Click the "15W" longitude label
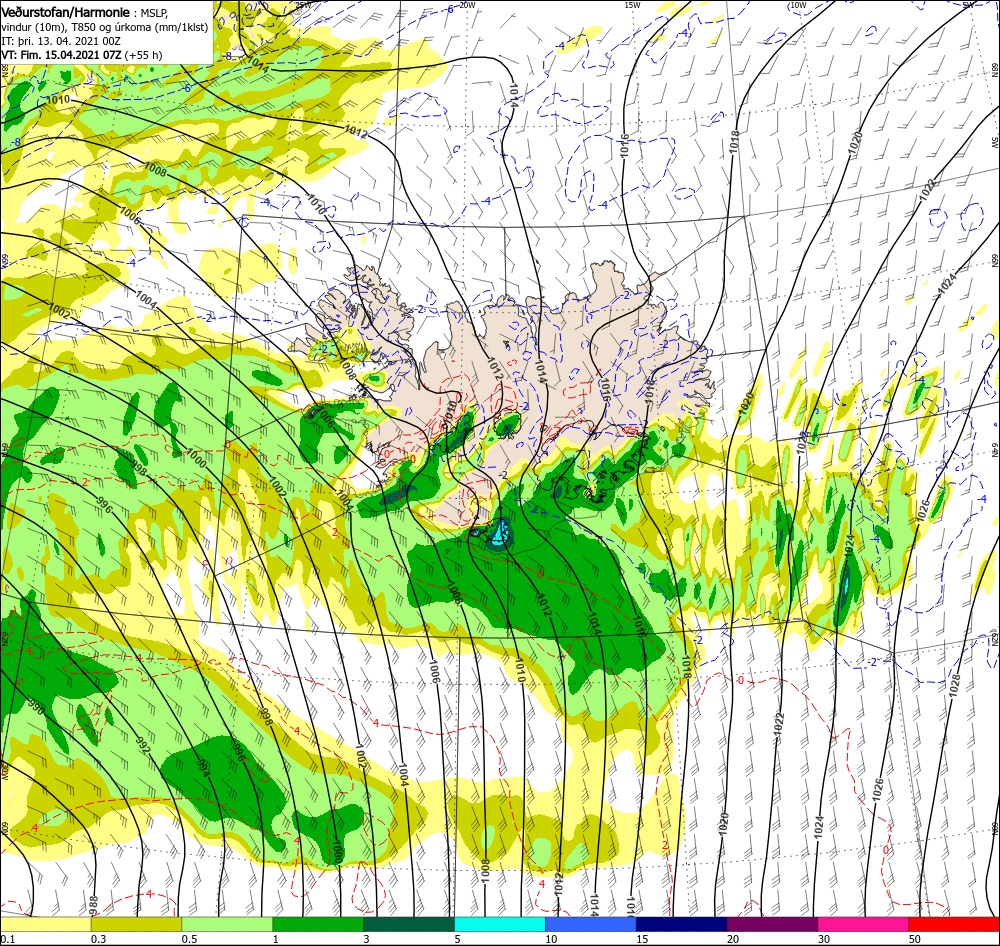 click(632, 5)
